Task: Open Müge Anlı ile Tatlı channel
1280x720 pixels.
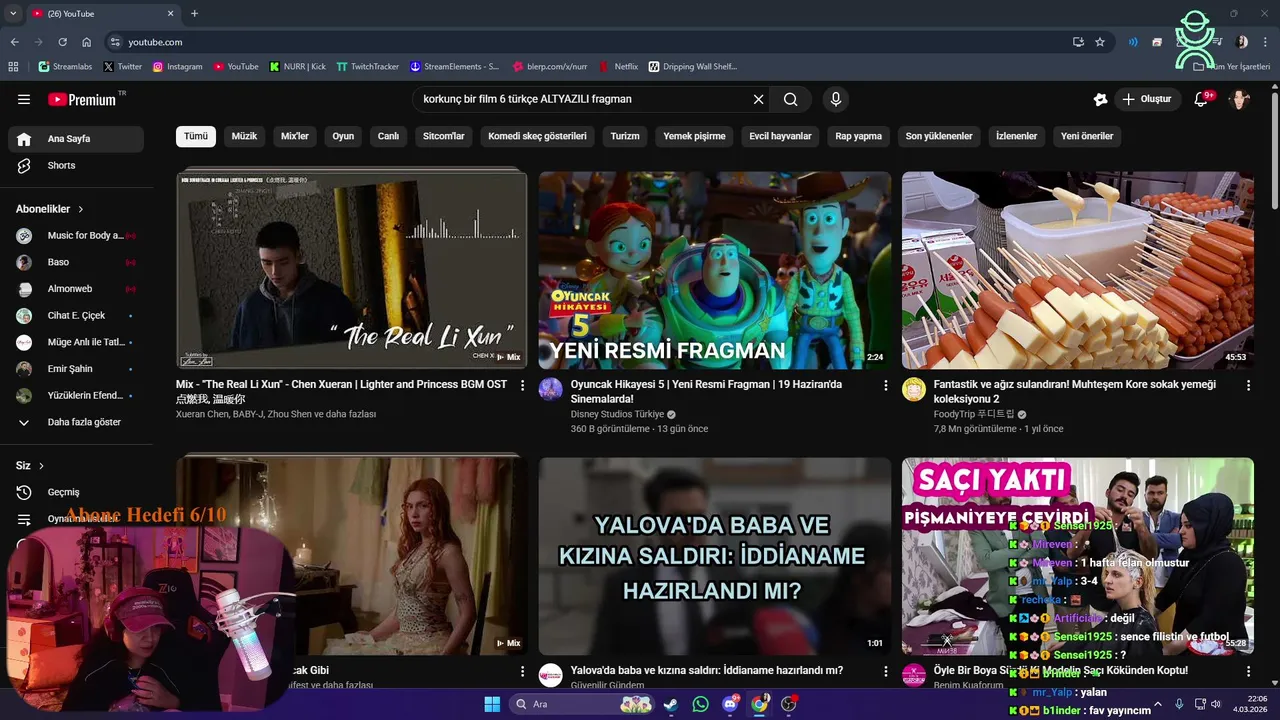Action: coord(76,342)
